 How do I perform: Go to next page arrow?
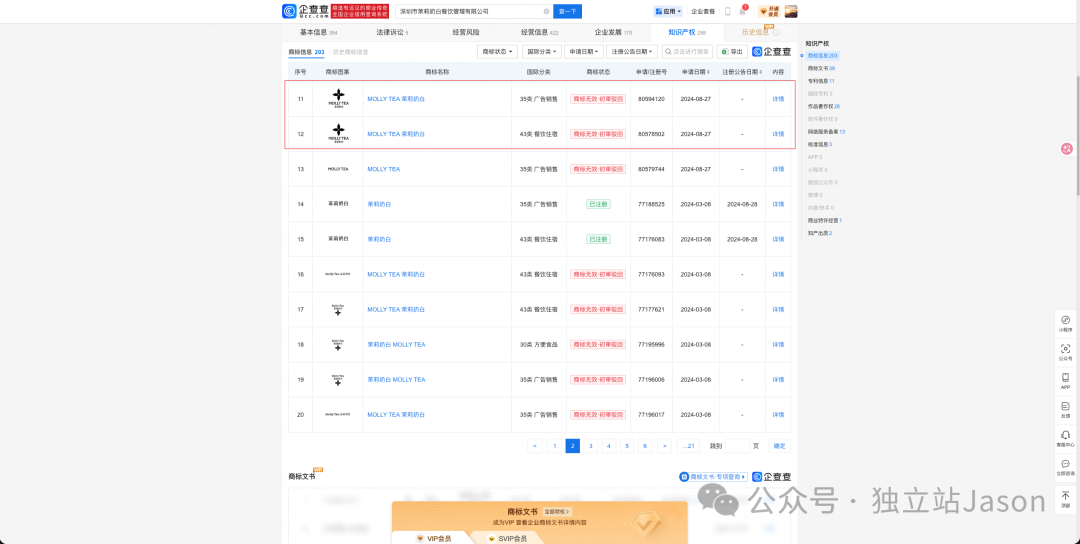coord(664,446)
